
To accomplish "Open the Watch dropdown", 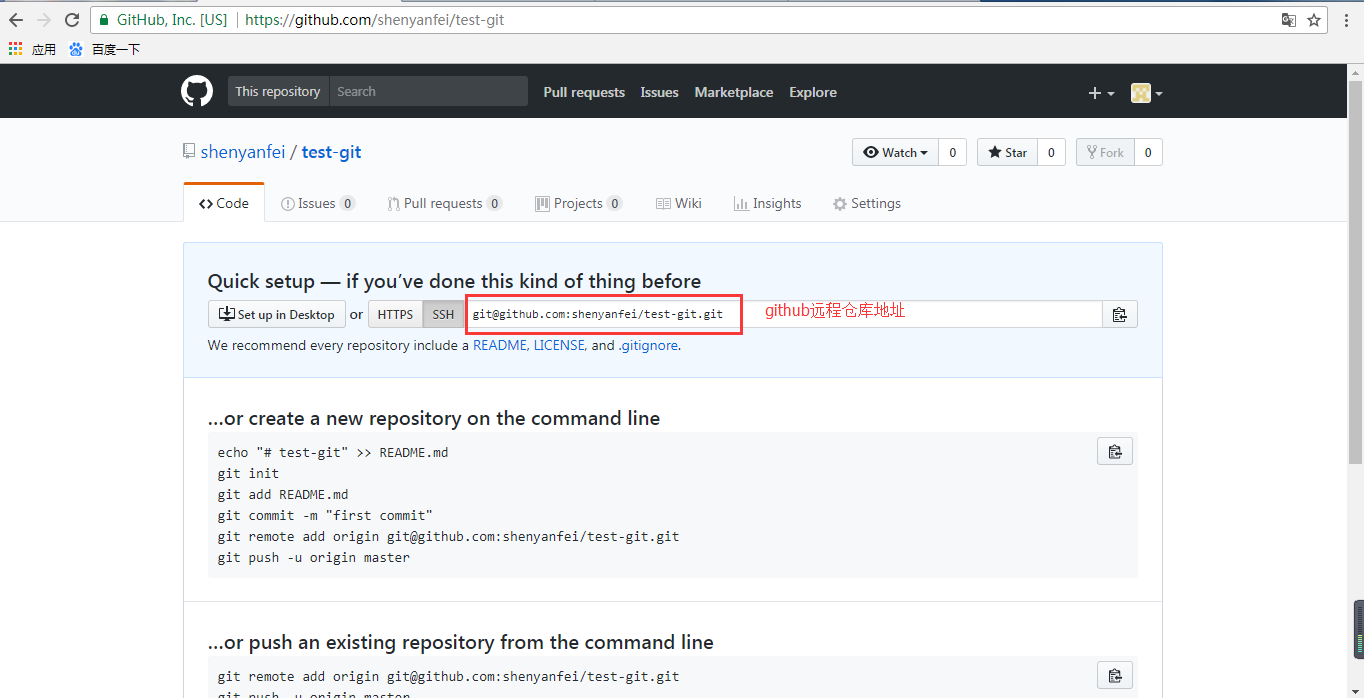I will pos(895,152).
